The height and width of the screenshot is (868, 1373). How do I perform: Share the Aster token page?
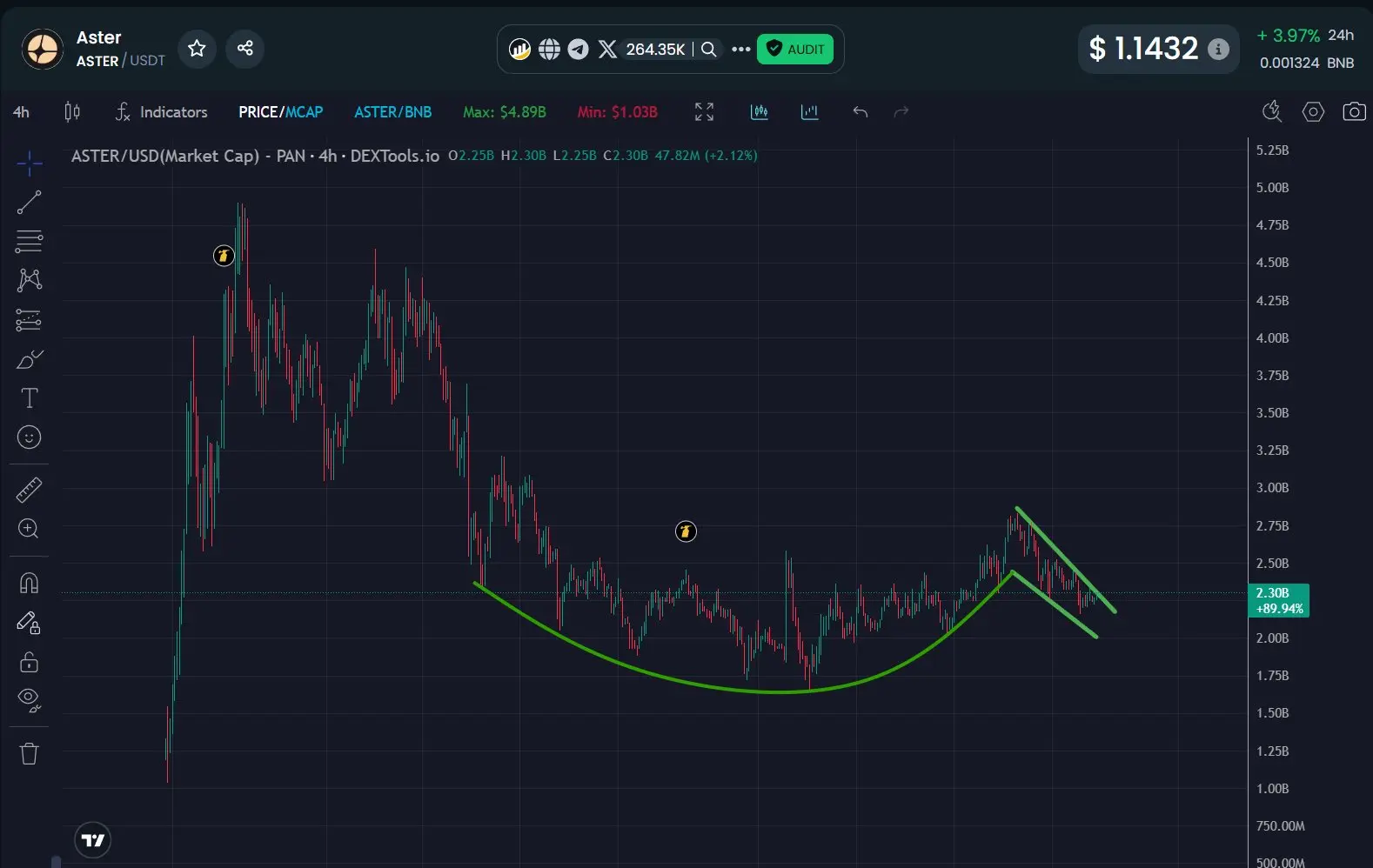click(244, 48)
